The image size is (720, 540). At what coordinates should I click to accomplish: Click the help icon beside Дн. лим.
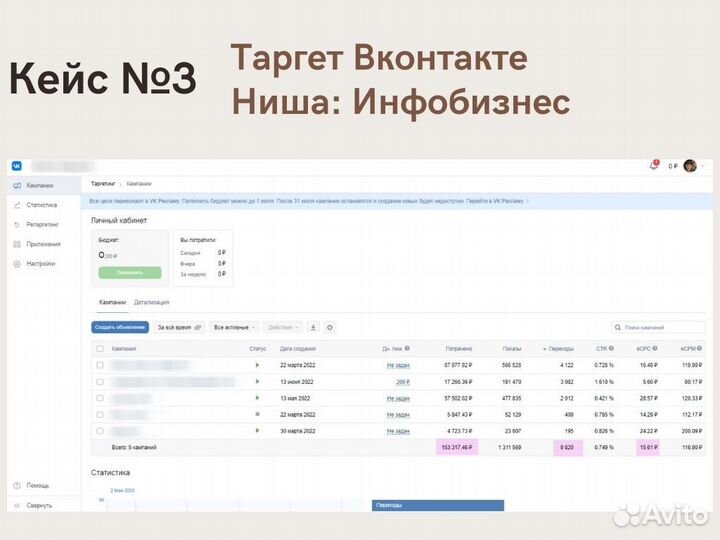(x=407, y=349)
